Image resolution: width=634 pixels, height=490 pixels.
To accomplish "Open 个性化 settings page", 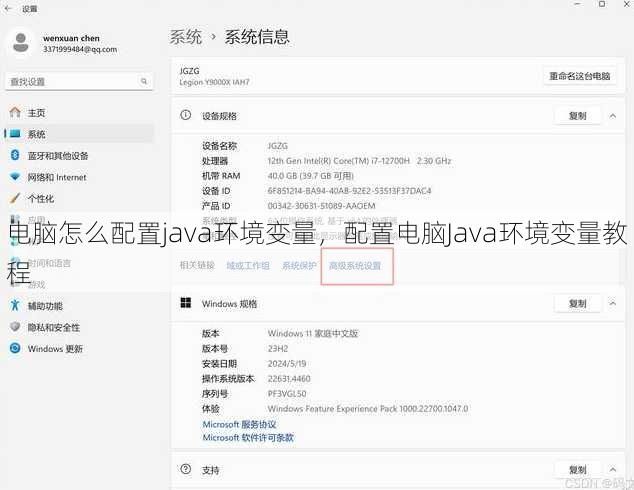I will [x=79, y=199].
